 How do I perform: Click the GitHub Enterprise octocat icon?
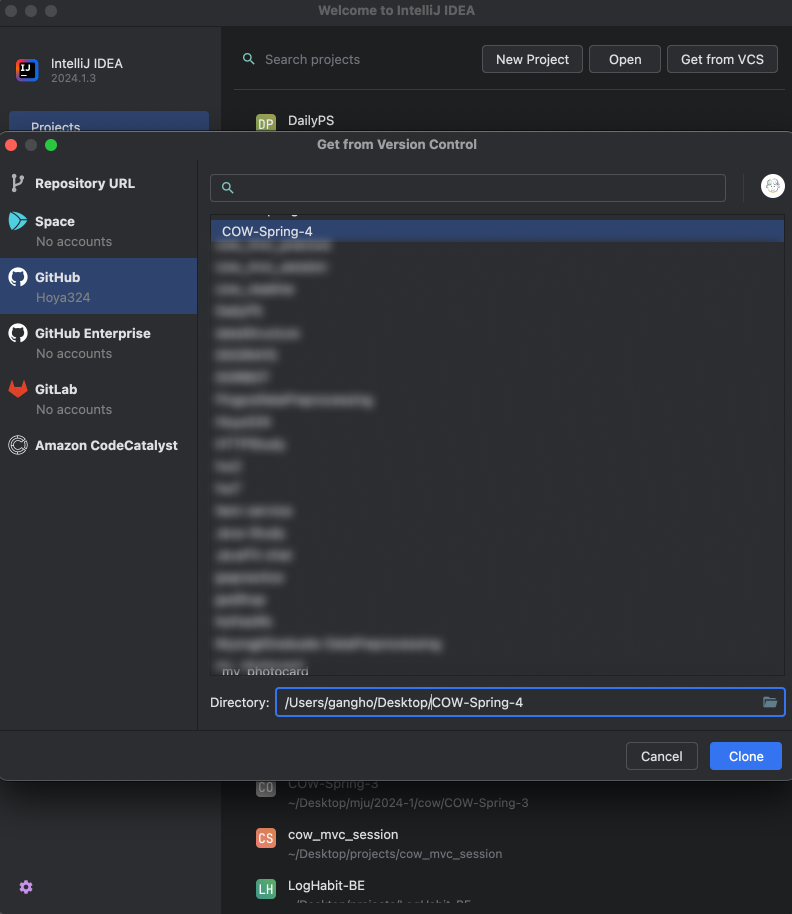point(17,333)
